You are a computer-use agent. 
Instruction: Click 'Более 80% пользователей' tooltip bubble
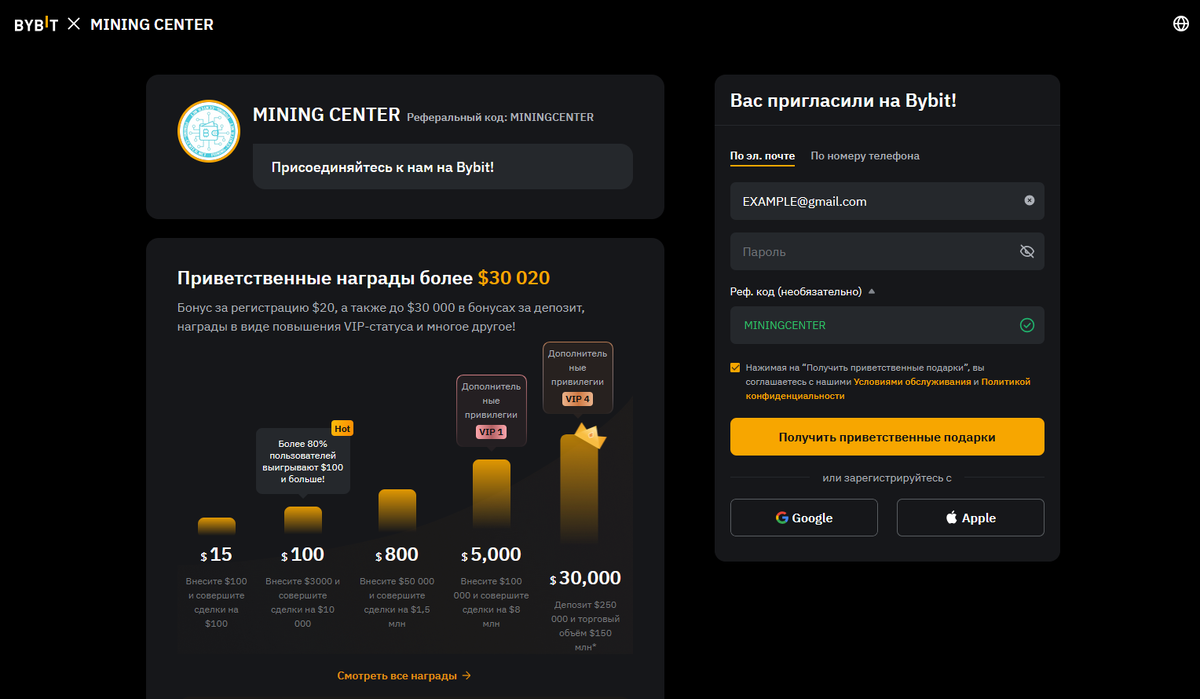click(x=303, y=461)
